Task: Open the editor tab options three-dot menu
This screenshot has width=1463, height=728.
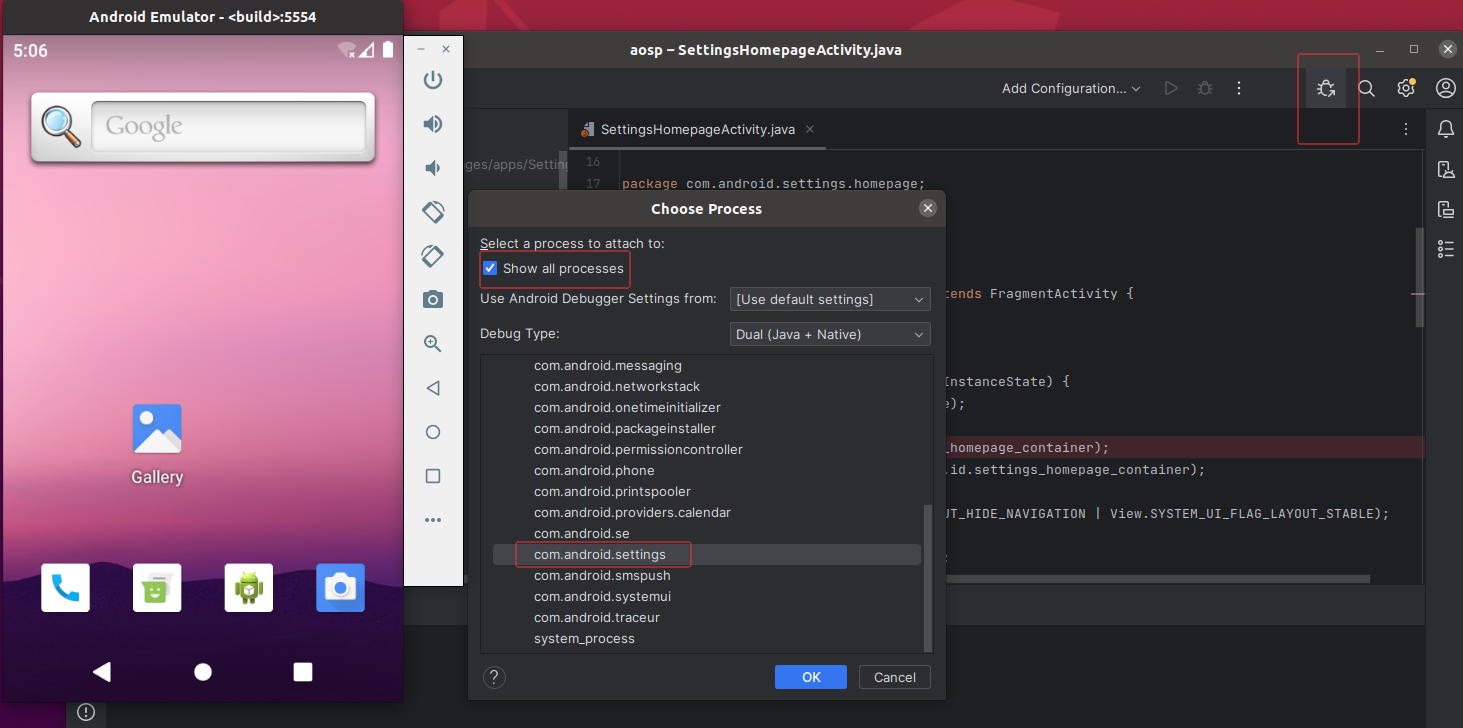Action: [1406, 129]
